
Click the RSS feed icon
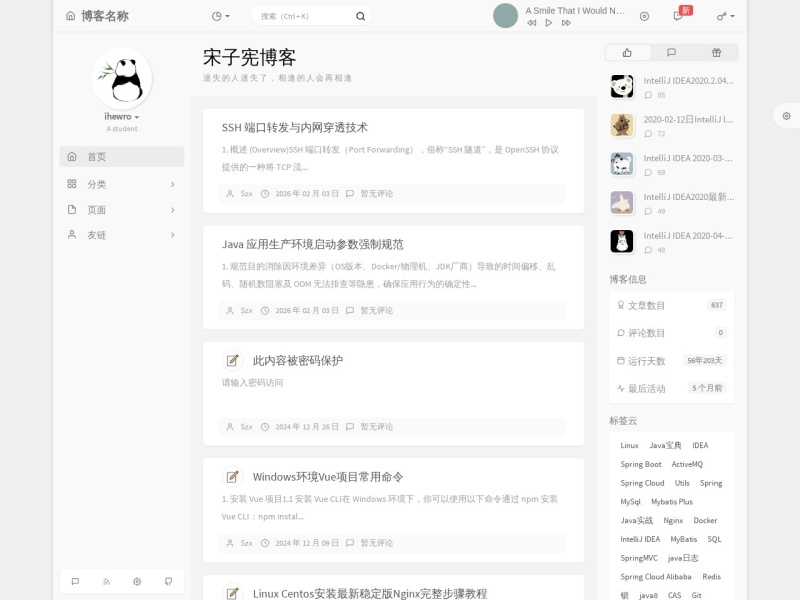106,581
